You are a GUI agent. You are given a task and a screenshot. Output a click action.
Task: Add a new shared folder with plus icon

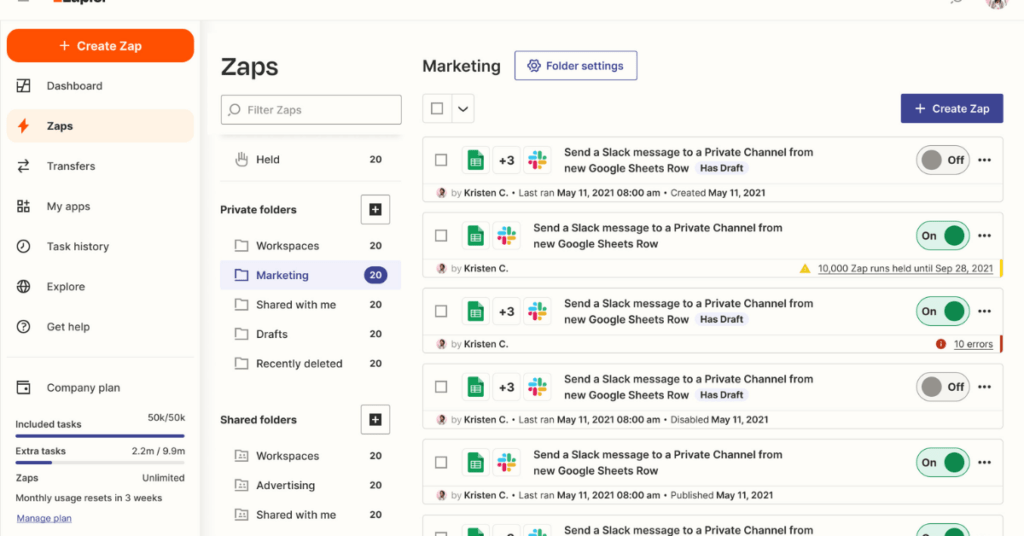(375, 420)
